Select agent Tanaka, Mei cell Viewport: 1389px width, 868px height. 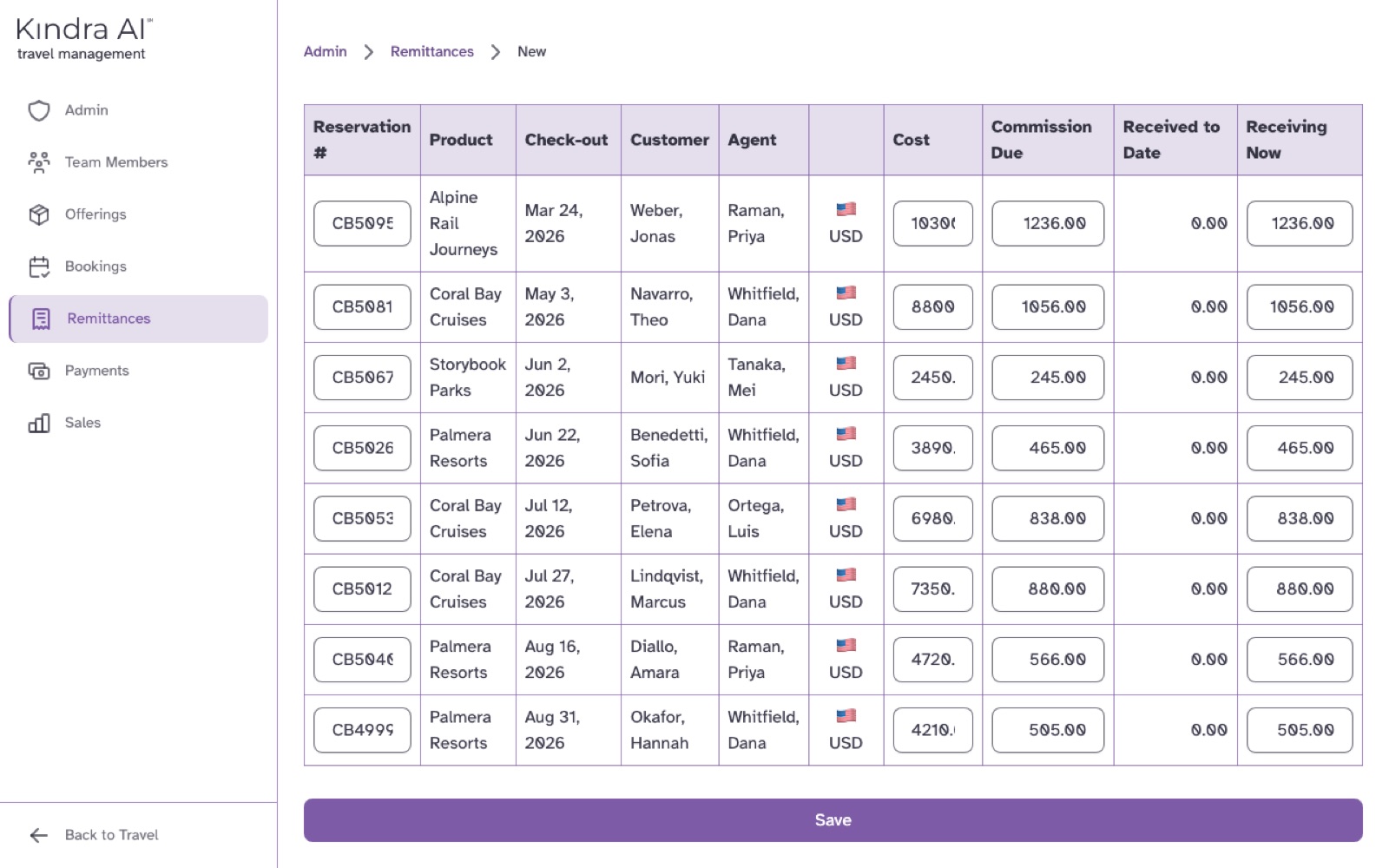point(763,378)
